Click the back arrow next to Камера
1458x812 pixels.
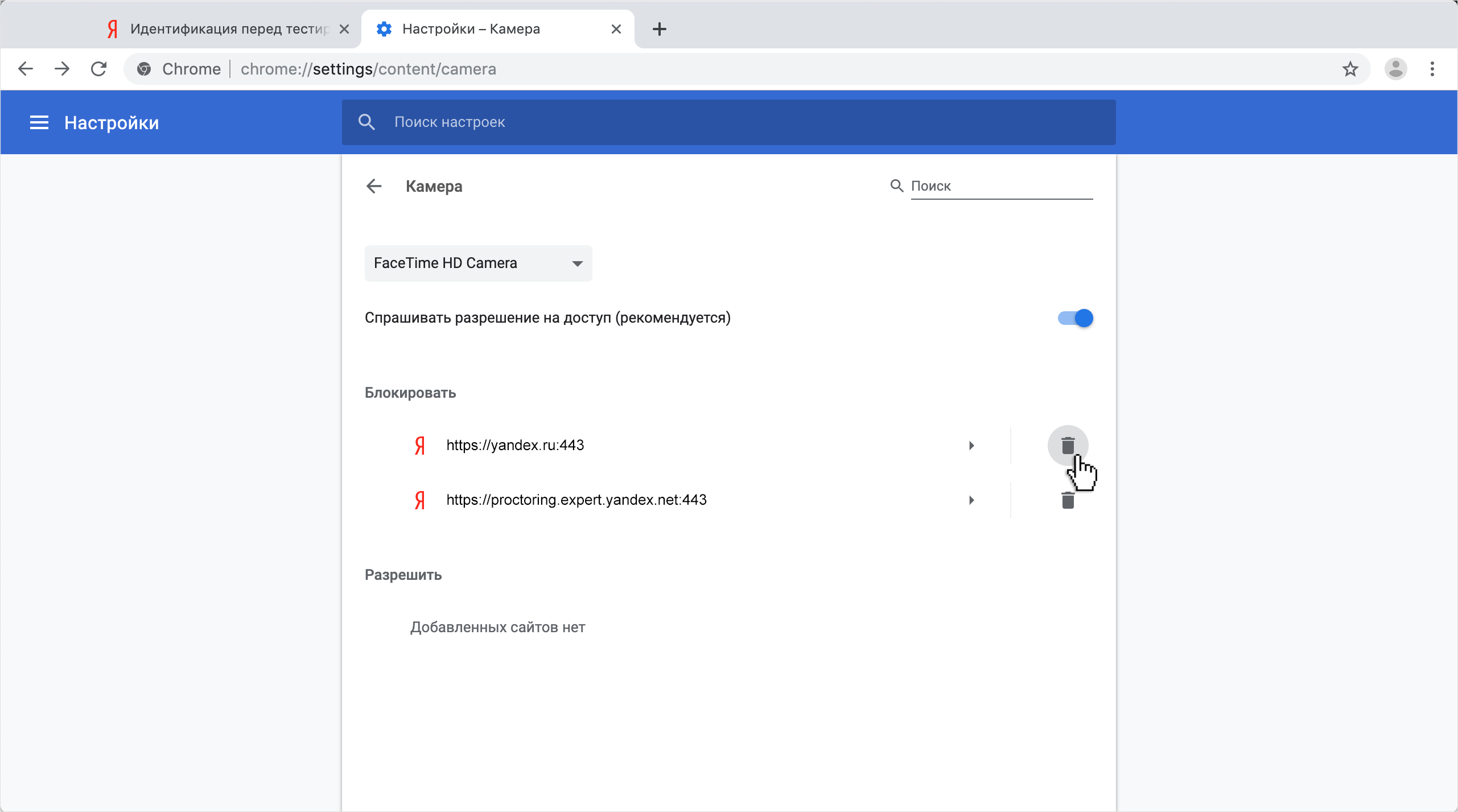click(374, 186)
